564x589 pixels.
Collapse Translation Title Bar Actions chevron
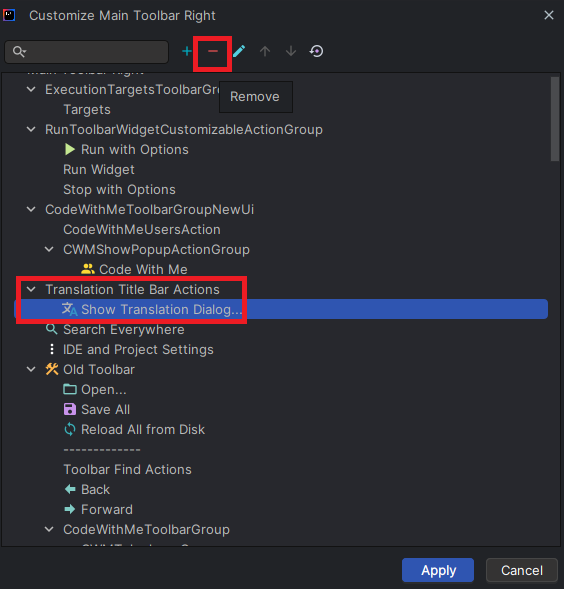click(31, 289)
